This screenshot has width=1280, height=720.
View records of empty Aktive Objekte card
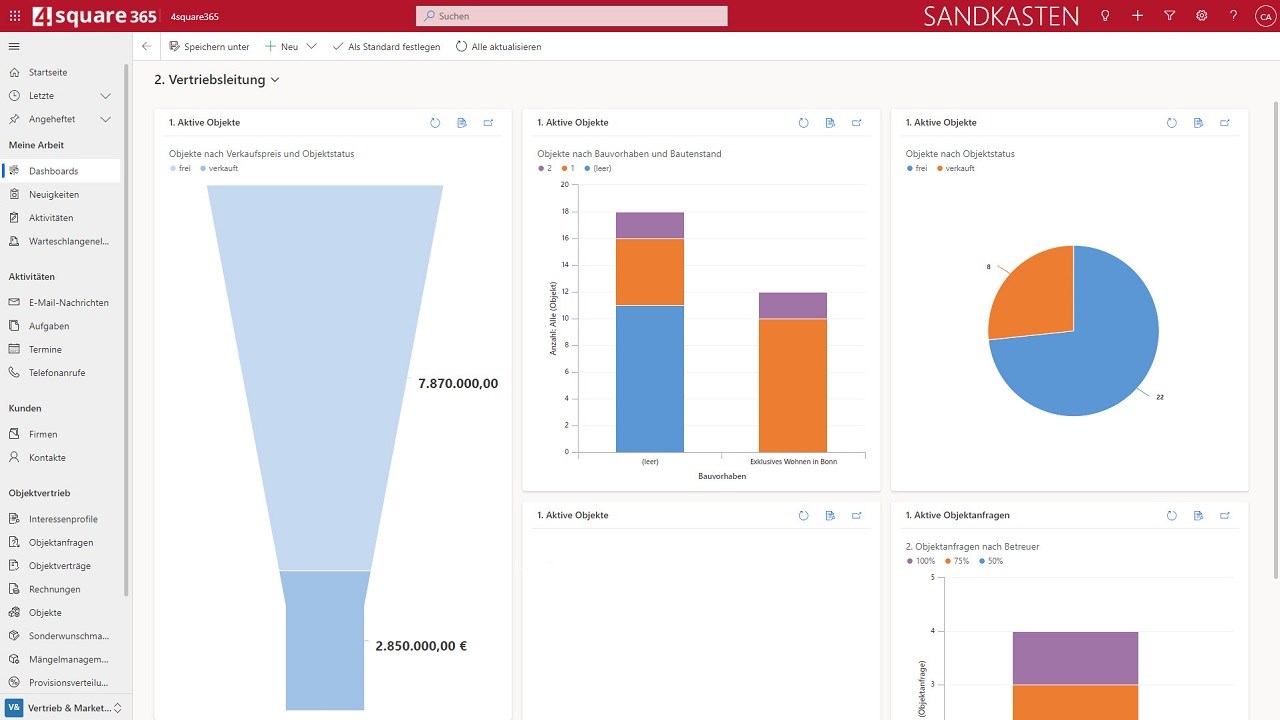[830, 516]
